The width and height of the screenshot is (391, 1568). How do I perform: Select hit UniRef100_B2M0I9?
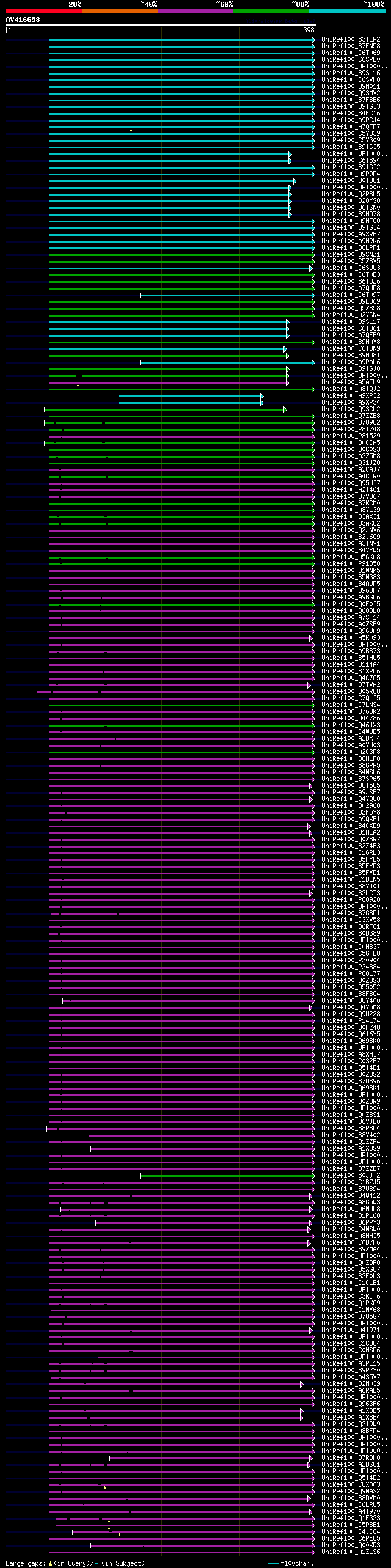351,1384
